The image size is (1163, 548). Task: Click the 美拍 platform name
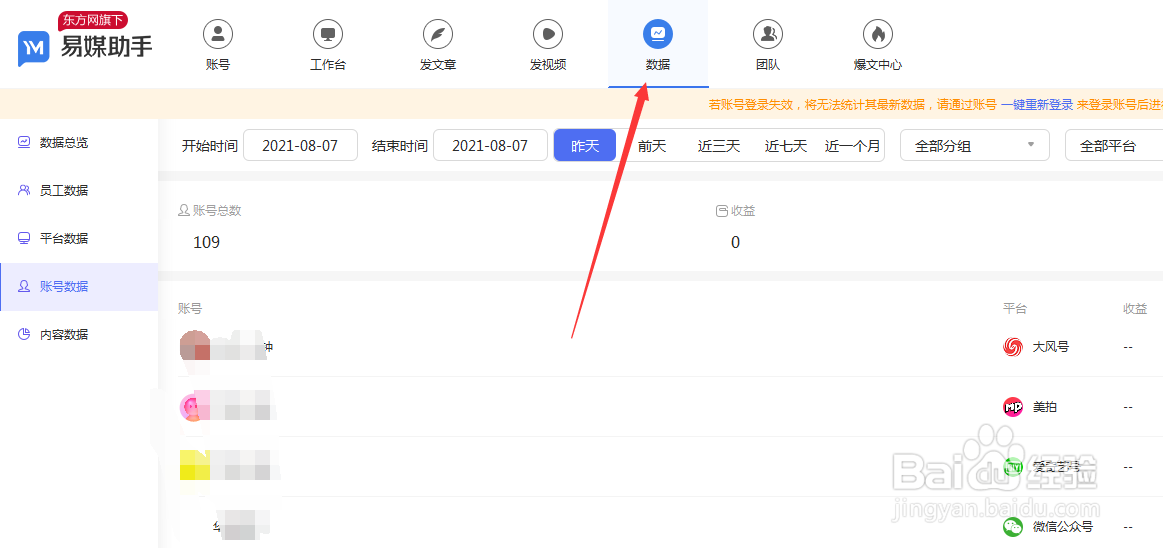[1045, 406]
